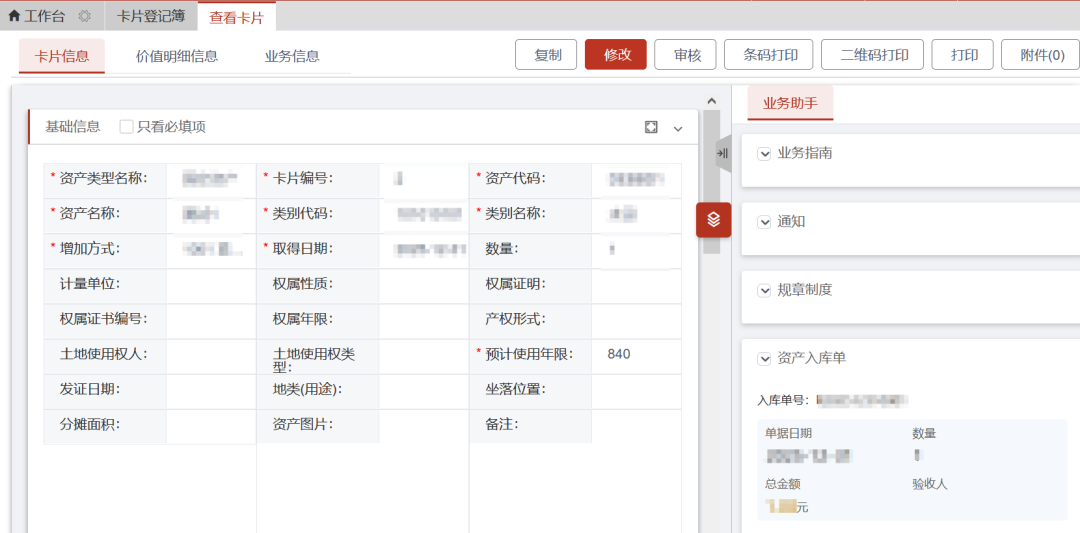
Task: Click the 资产图片 field
Action: click(x=424, y=426)
